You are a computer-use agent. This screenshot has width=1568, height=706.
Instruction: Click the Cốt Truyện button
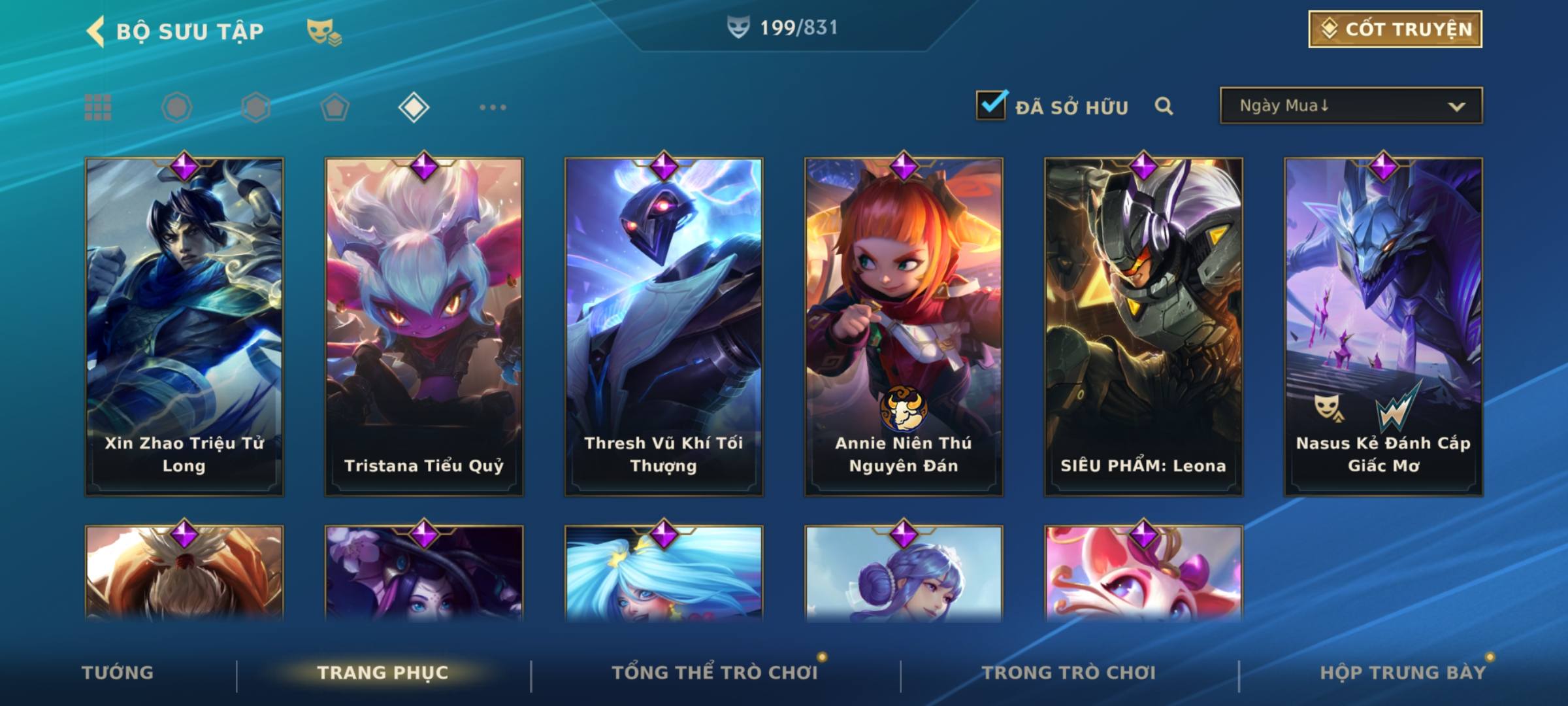click(x=1395, y=29)
